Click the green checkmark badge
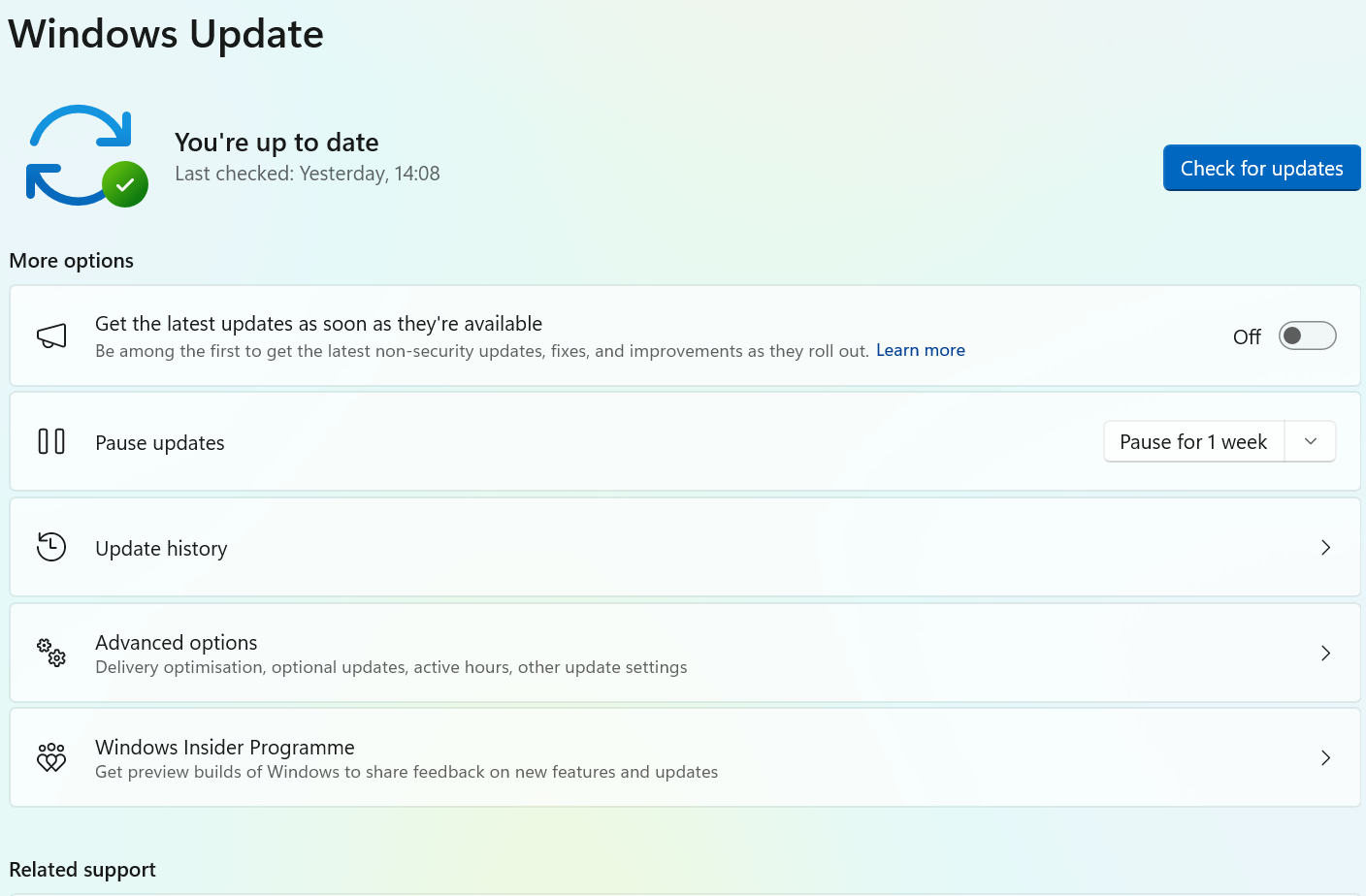This screenshot has height=896, width=1366. click(125, 184)
